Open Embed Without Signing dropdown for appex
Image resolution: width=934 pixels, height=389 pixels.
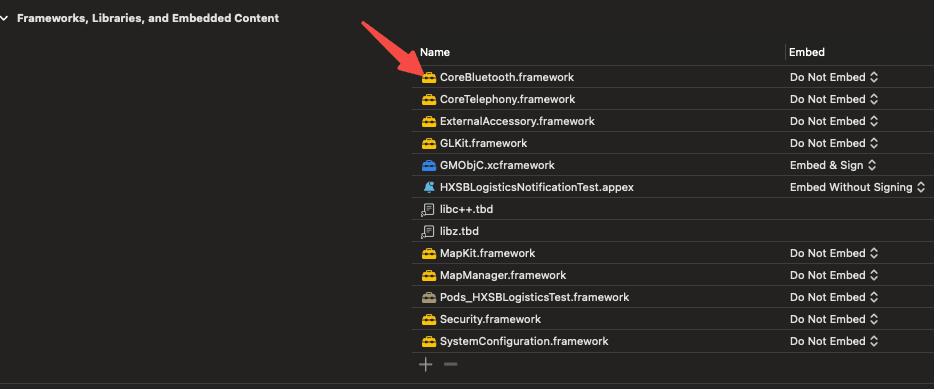(858, 188)
